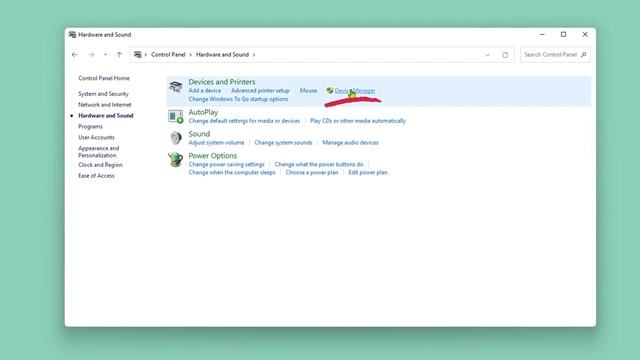Open the Sound heading
The width and height of the screenshot is (640, 360).
[x=199, y=134]
